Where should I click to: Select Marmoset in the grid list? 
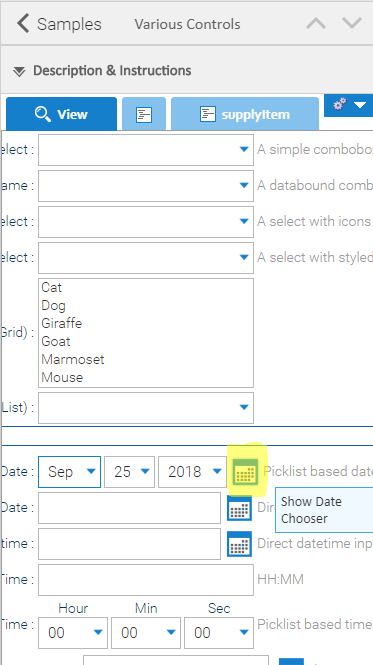[x=73, y=359]
